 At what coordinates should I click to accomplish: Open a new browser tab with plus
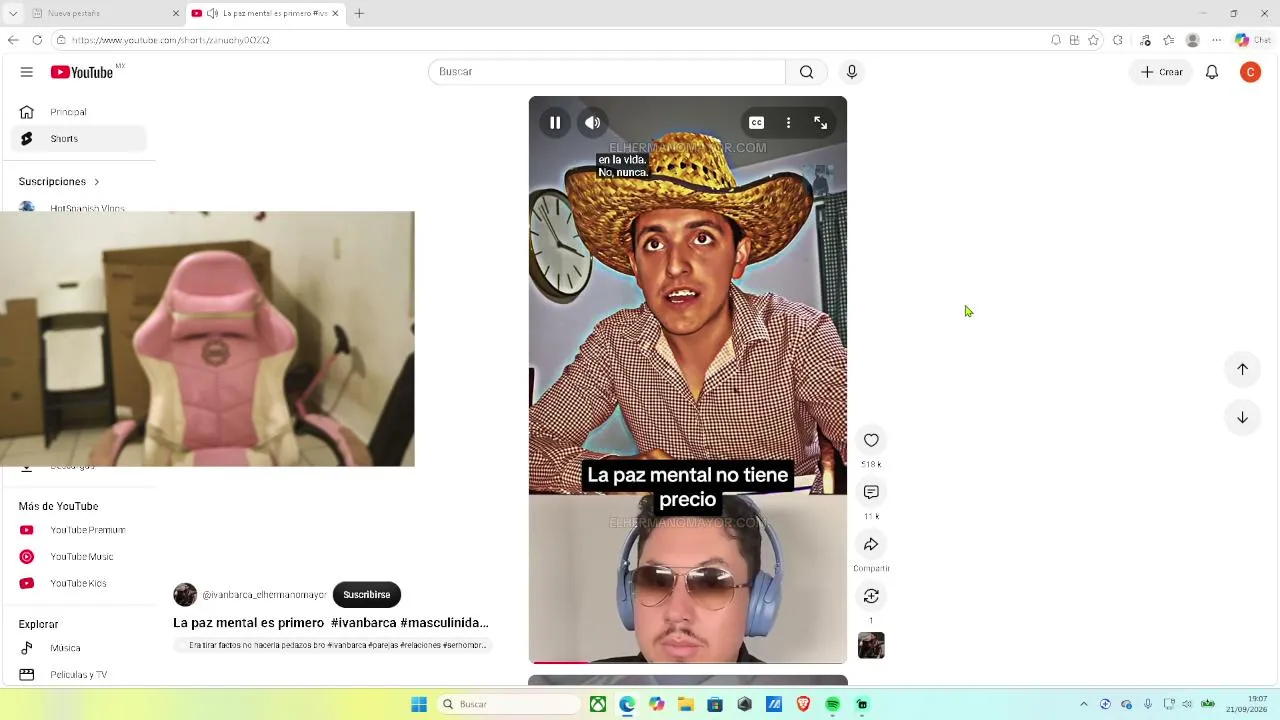click(x=359, y=13)
